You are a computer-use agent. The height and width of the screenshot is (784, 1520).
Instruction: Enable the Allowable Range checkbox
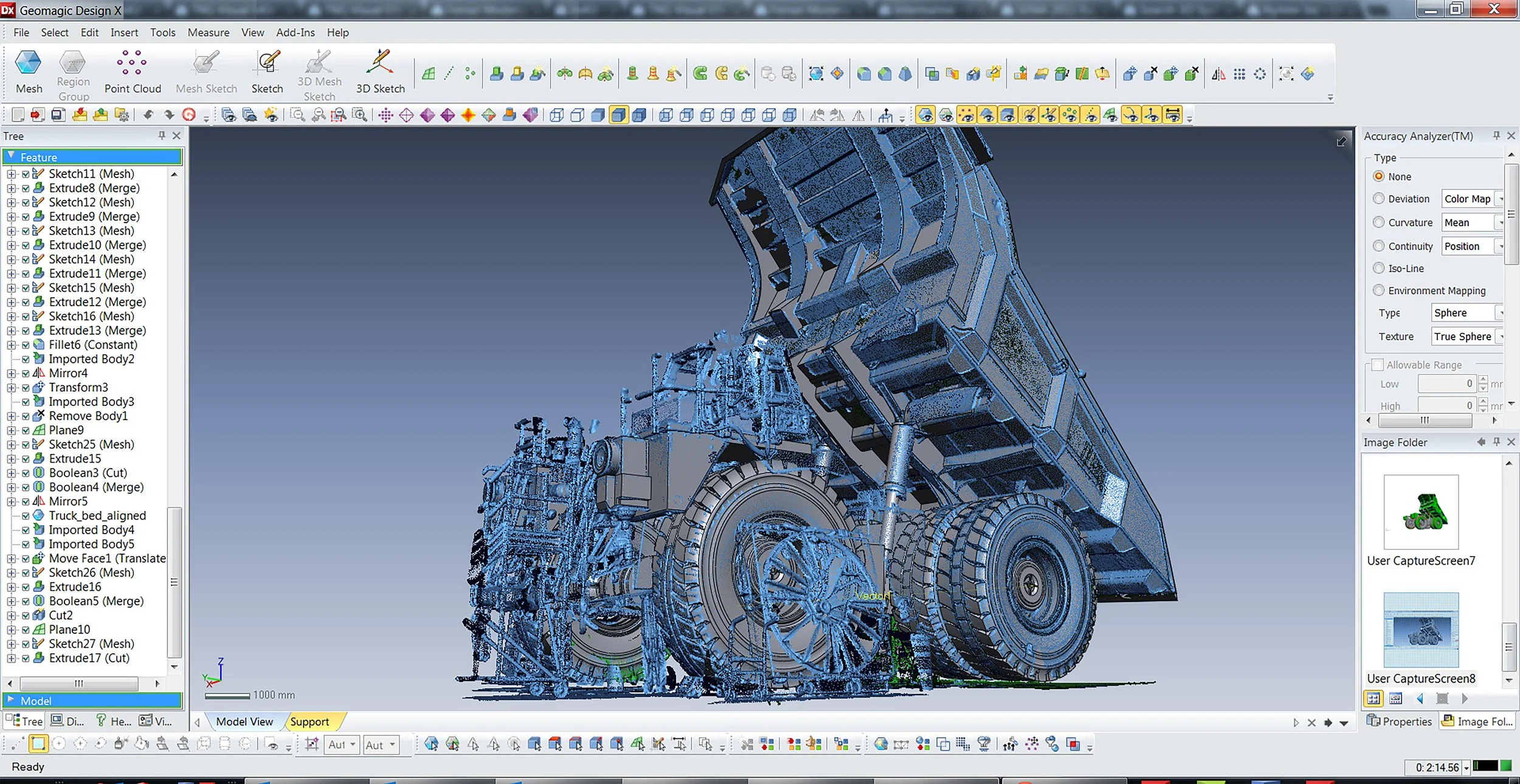point(1378,365)
